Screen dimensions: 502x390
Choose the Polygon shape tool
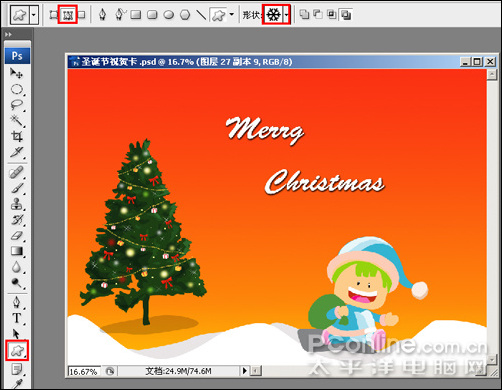[x=185, y=15]
